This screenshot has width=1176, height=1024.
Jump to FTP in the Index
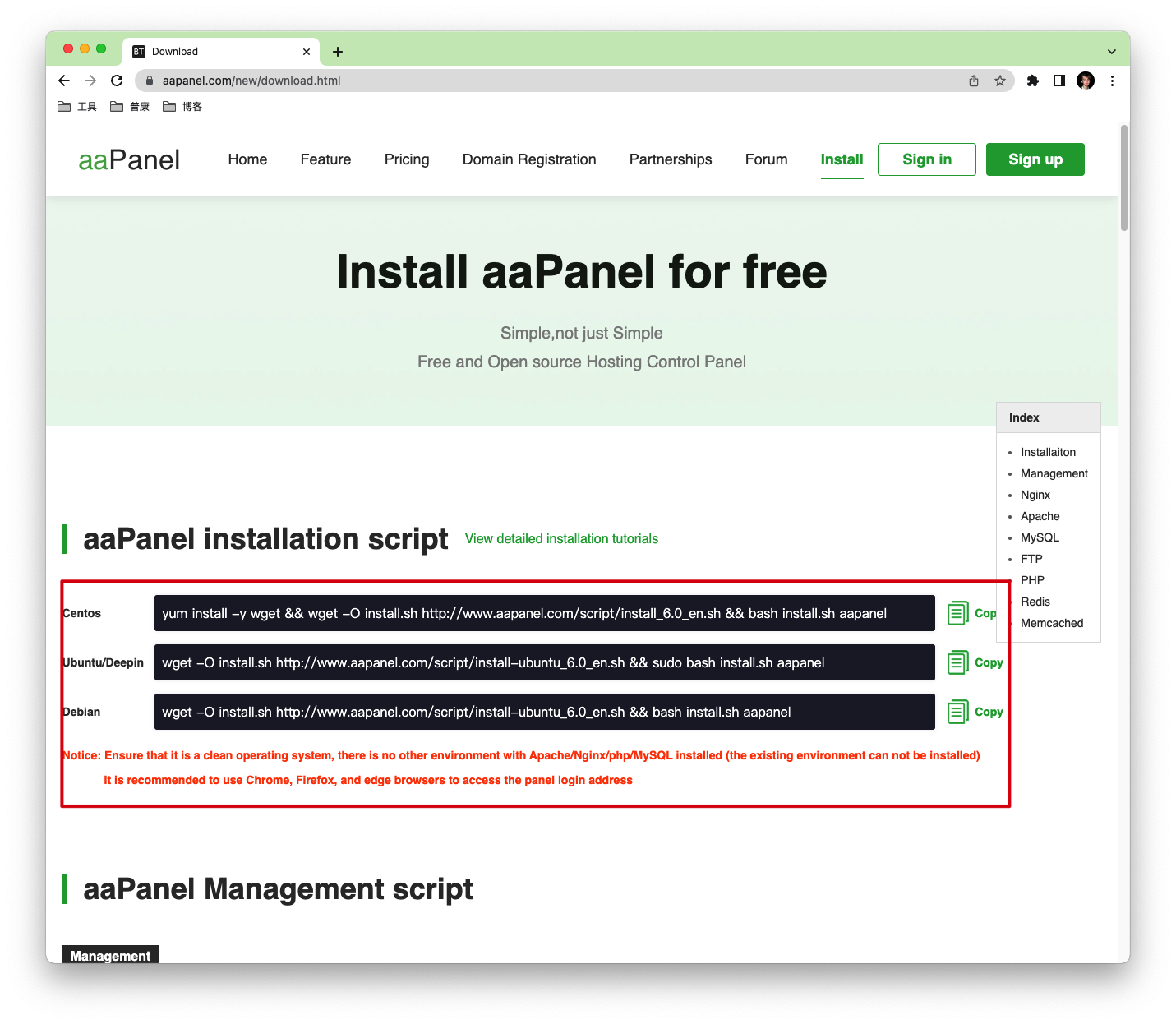point(1031,559)
